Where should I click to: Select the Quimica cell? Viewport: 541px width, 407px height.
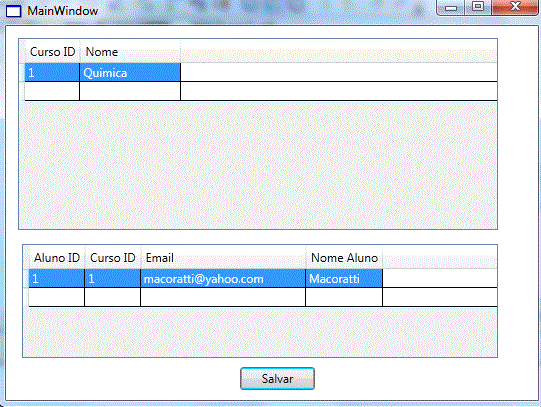coord(130,72)
